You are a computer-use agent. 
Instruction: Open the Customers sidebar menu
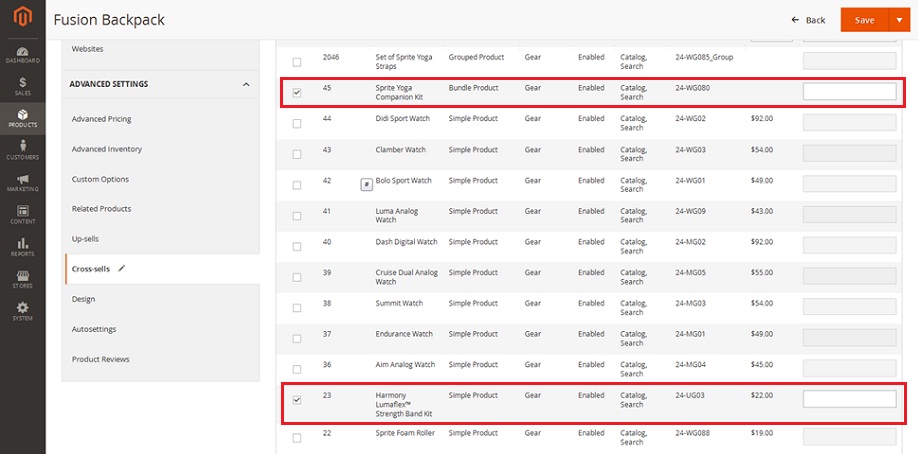(22, 151)
